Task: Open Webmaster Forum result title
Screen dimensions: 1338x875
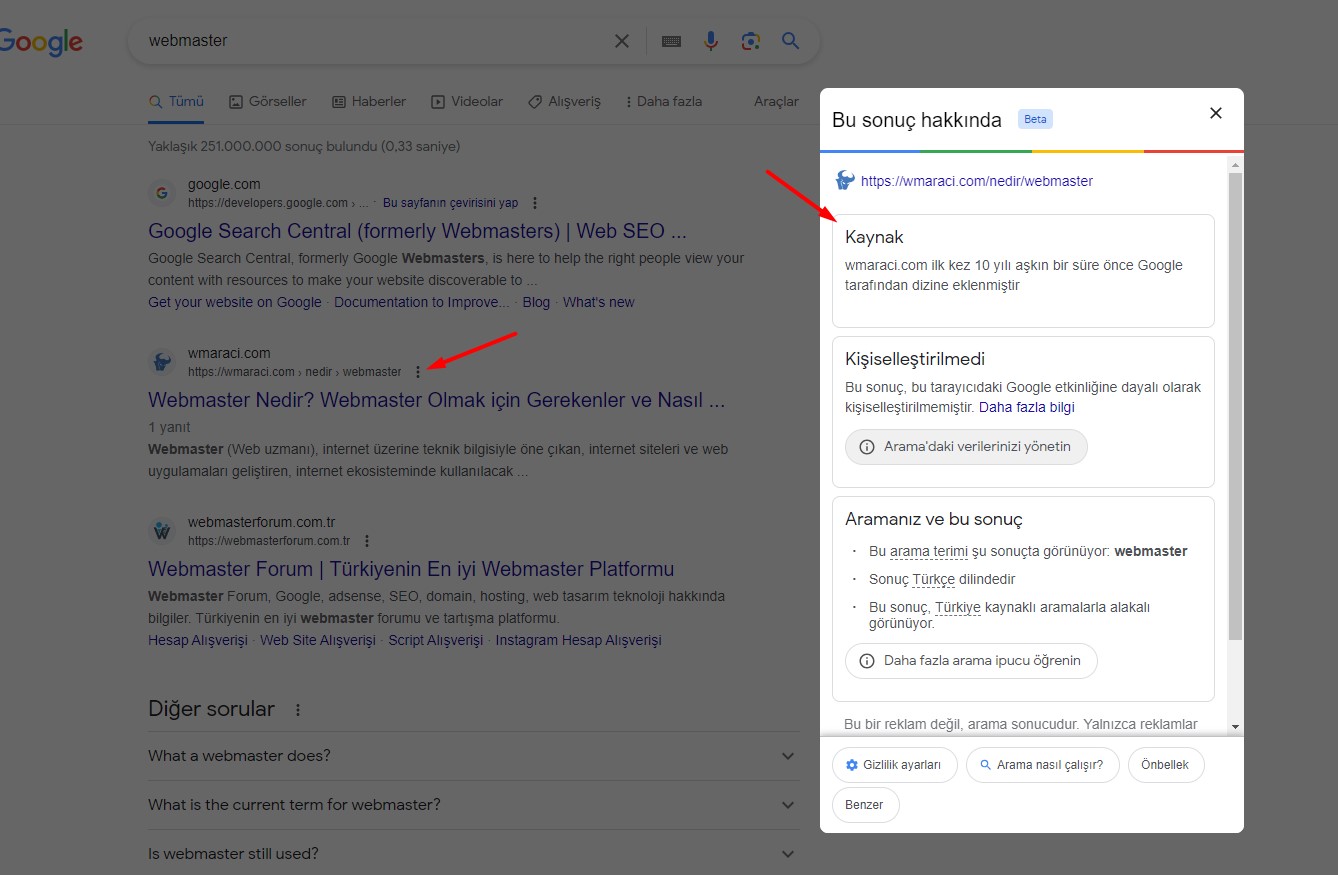Action: 411,569
